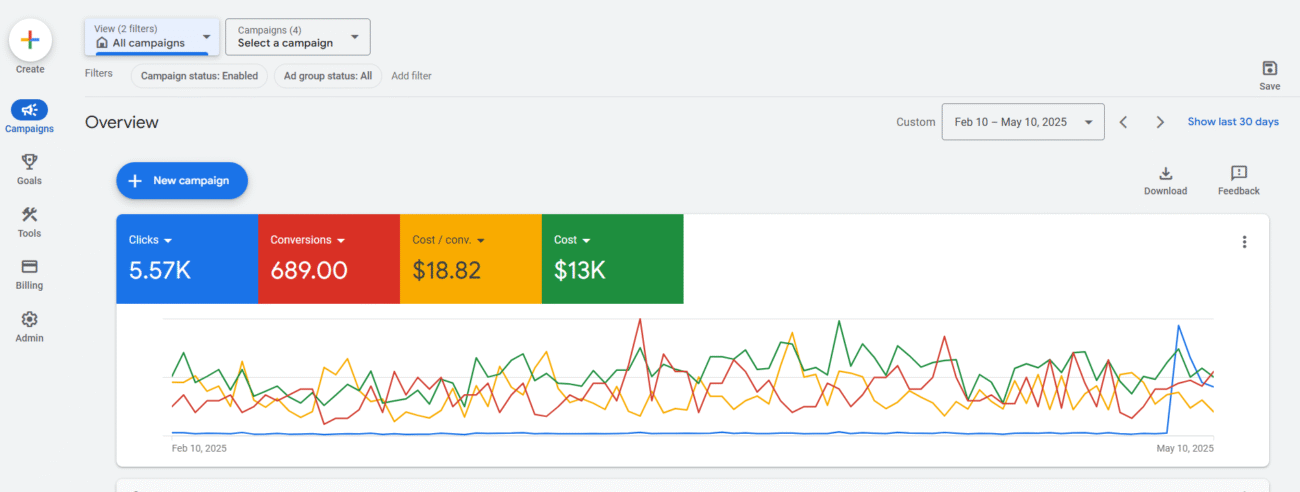Go to previous date range arrow
The image size is (1300, 492).
pyautogui.click(x=1123, y=122)
